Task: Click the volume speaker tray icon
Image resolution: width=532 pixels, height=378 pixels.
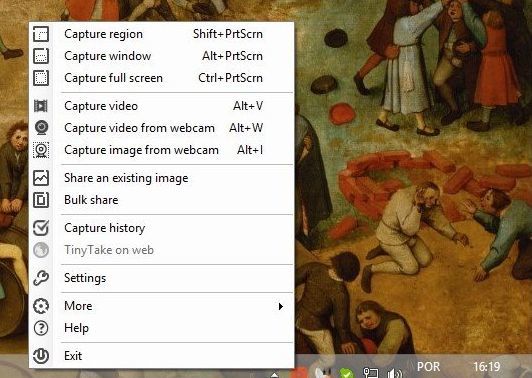Action: coord(395,373)
